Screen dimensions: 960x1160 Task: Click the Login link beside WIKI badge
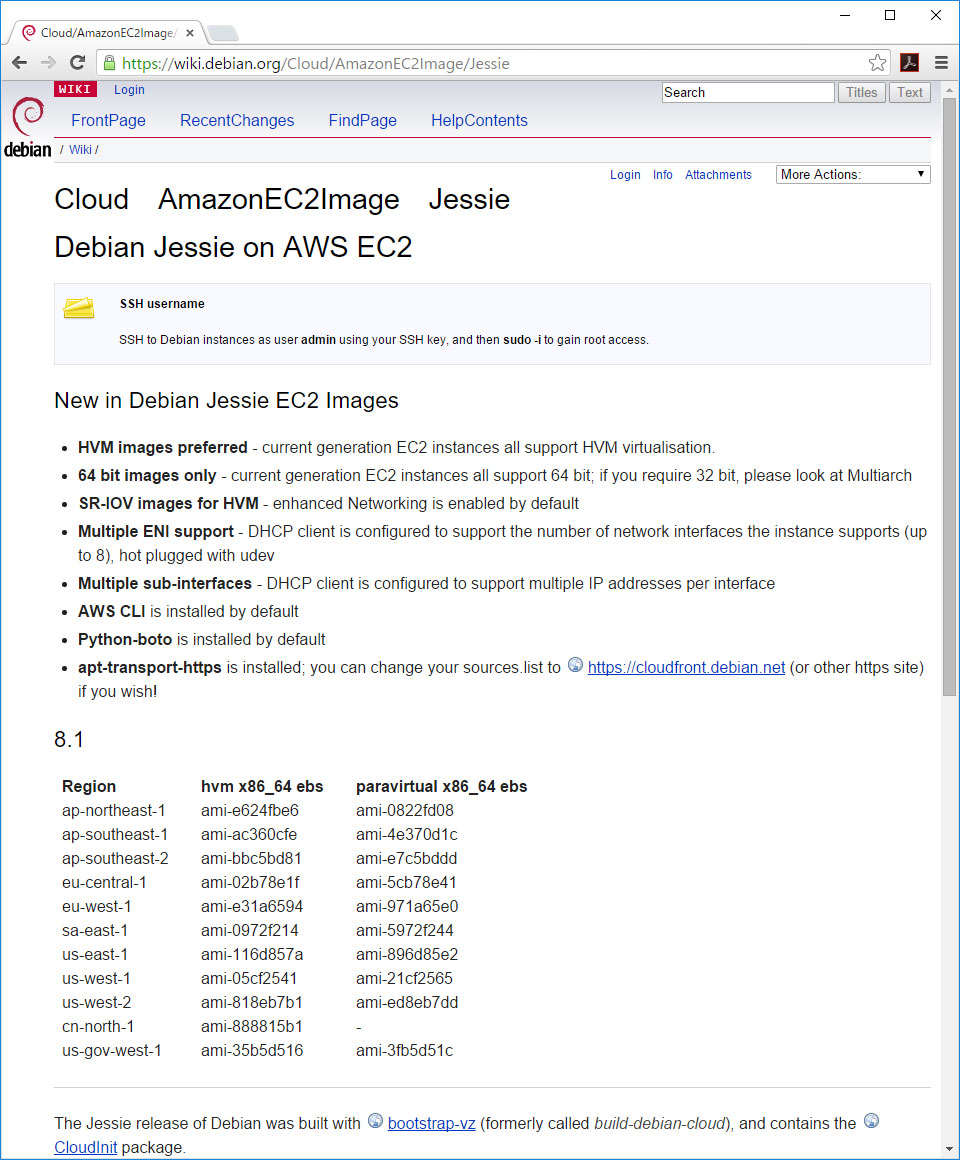[129, 90]
